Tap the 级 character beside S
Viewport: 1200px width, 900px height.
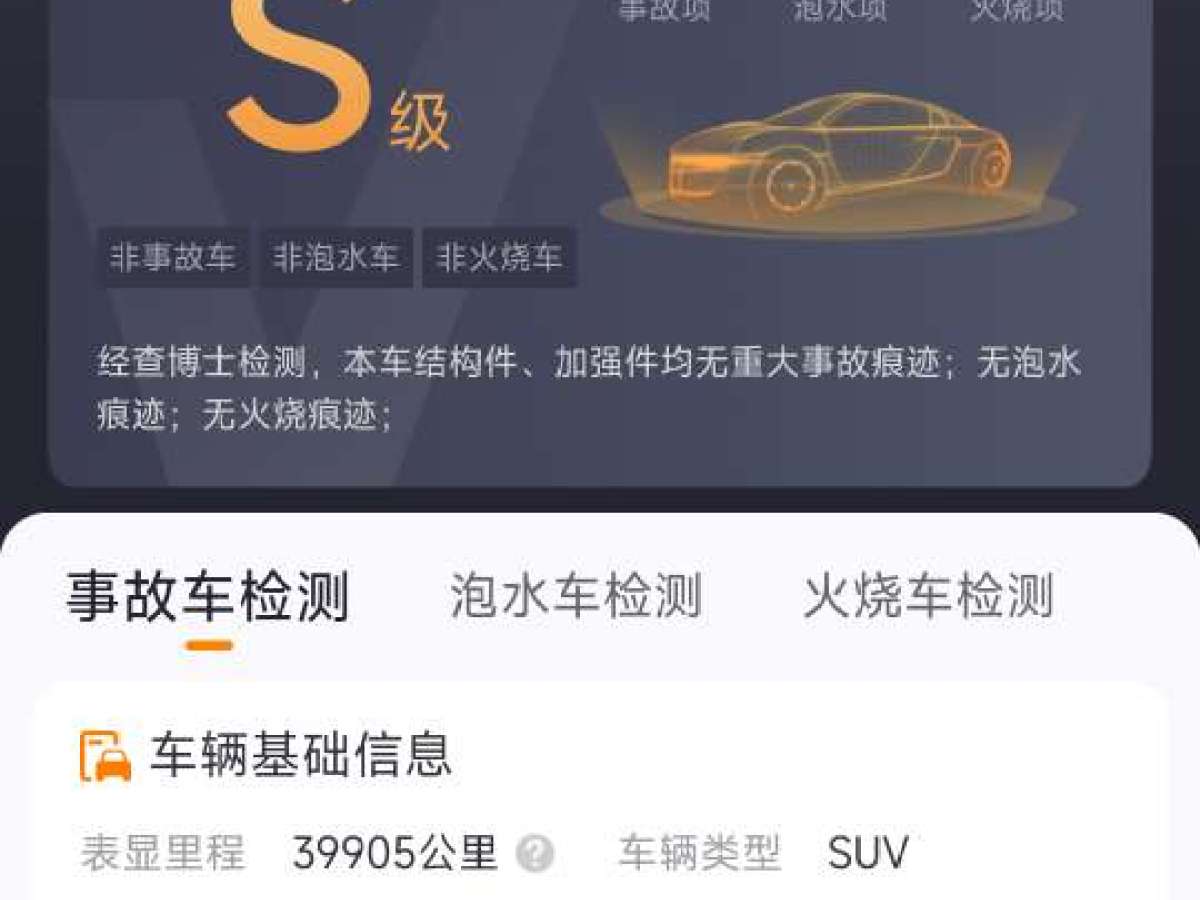tap(420, 124)
